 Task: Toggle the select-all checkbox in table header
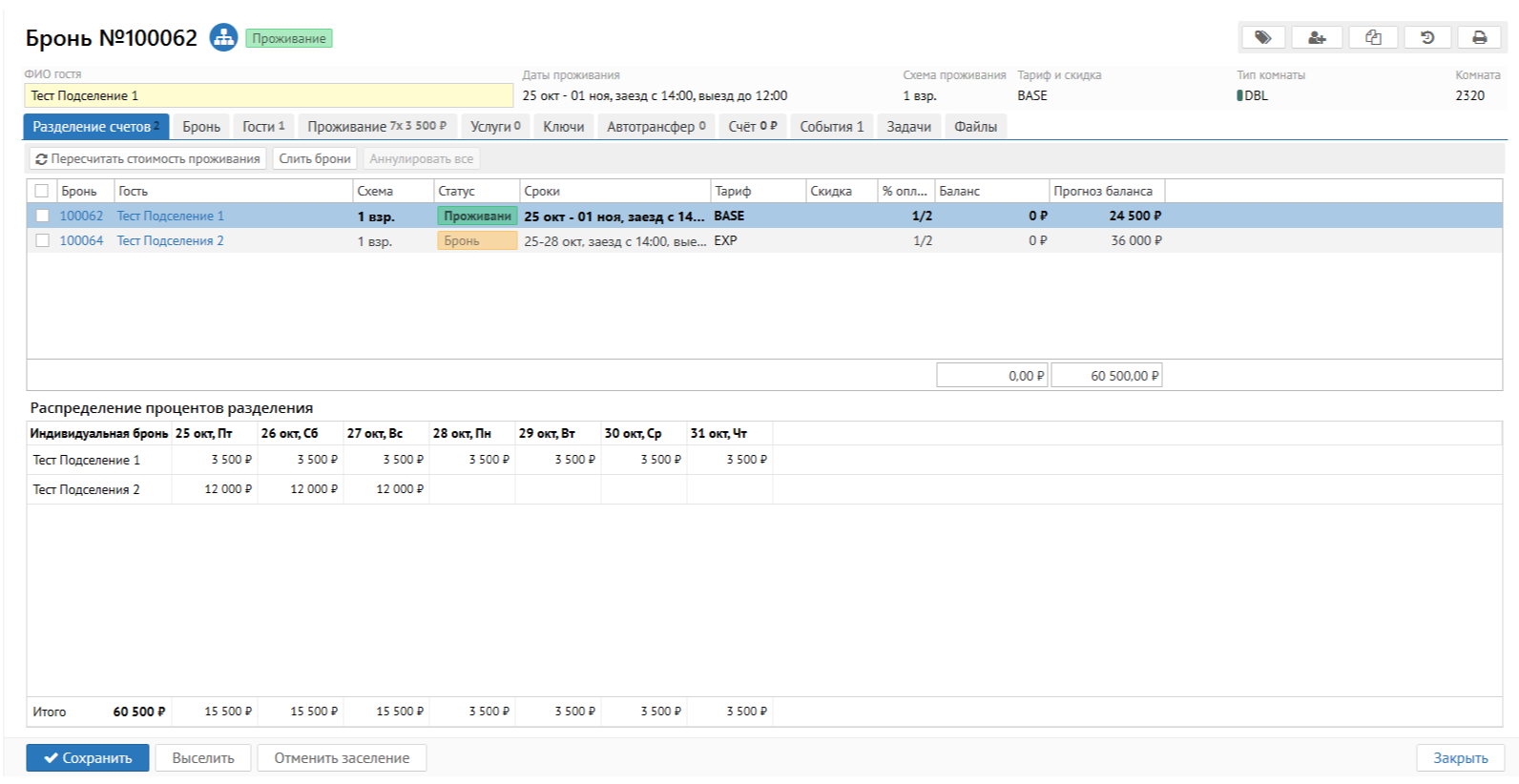(x=42, y=191)
